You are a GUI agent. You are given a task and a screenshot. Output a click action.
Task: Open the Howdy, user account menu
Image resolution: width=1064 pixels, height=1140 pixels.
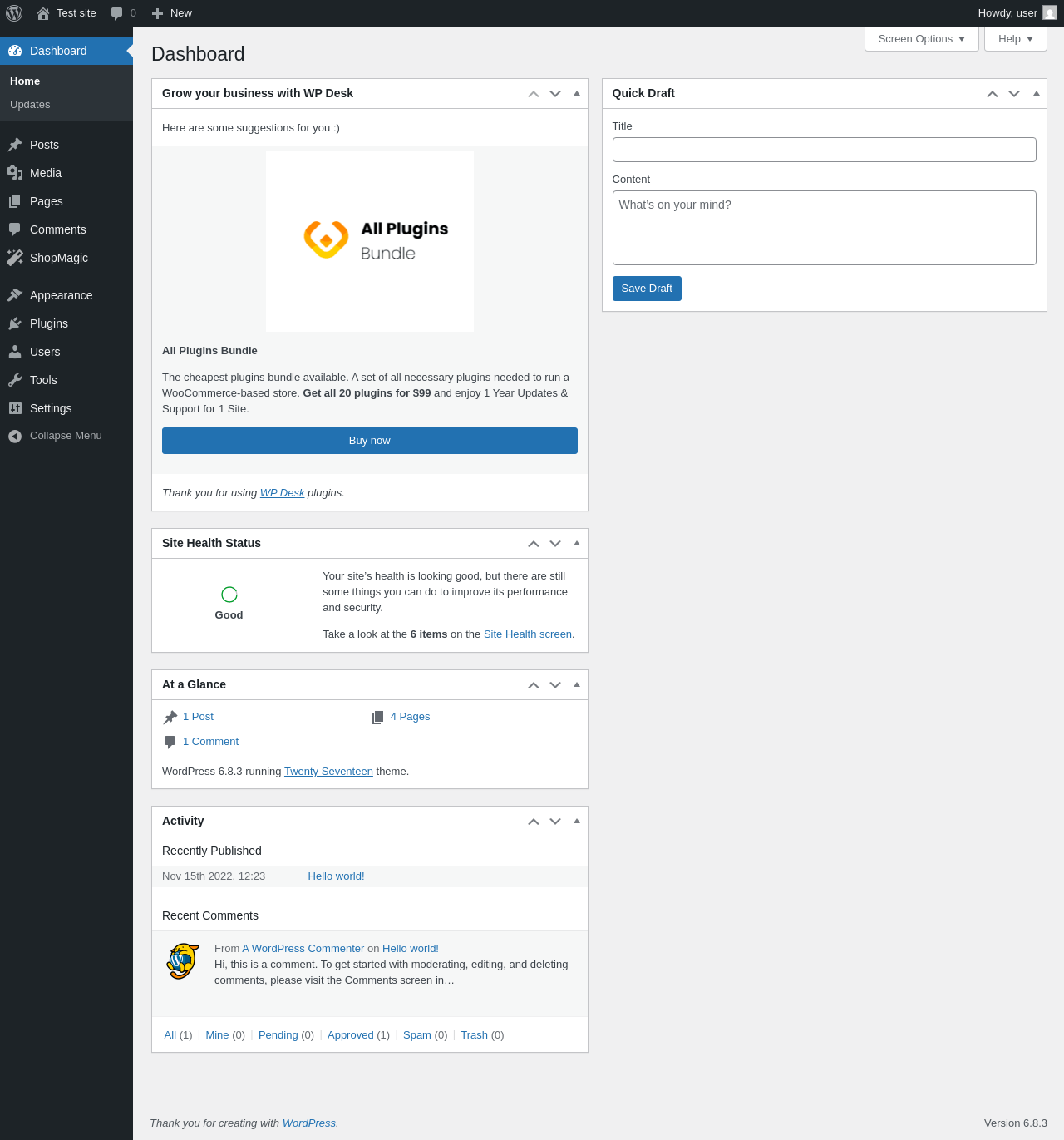click(x=1017, y=13)
